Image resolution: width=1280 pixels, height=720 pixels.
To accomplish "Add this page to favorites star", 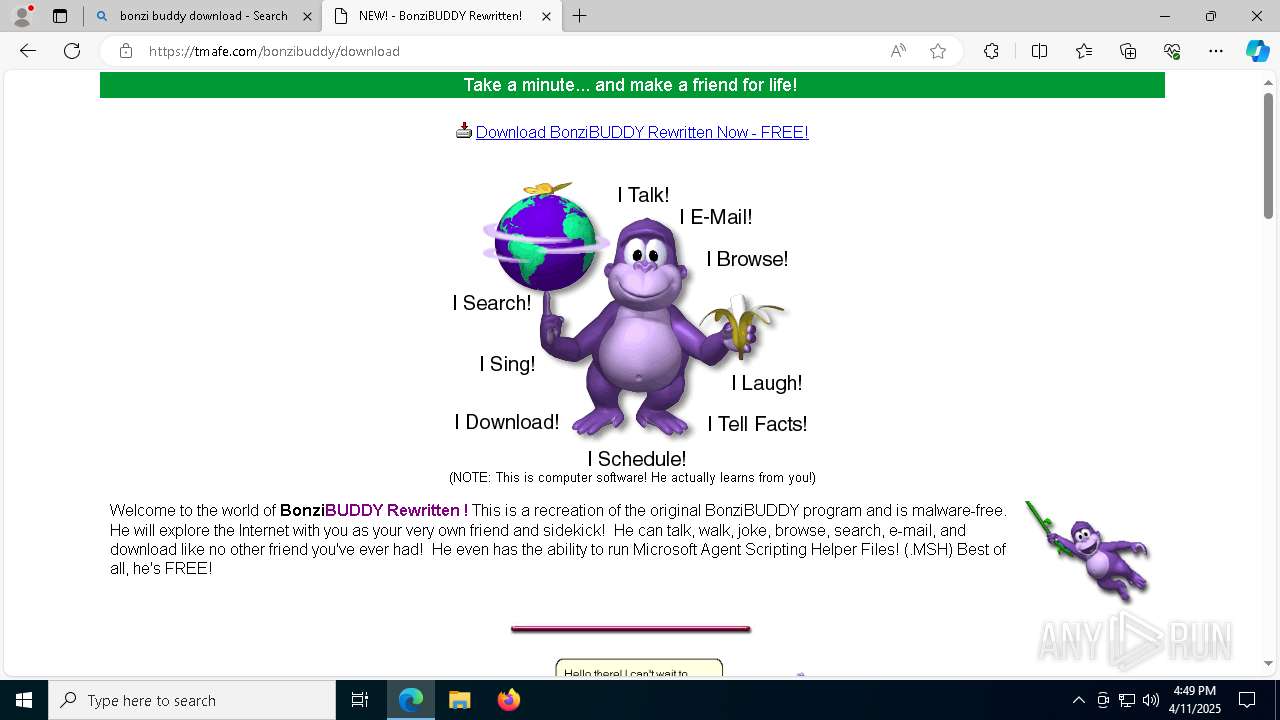I will point(938,51).
